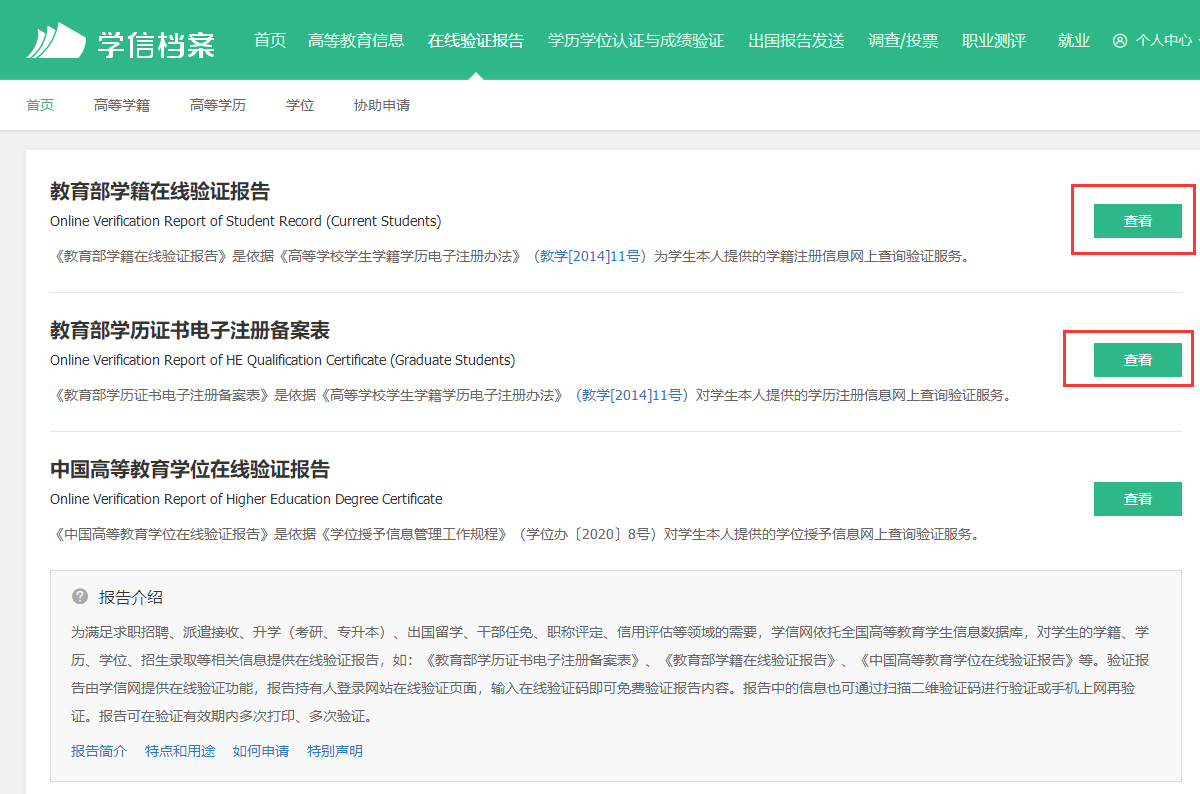This screenshot has height=794, width=1200.
Task: Open 出国报告发送 in the top navigation
Action: coord(796,41)
